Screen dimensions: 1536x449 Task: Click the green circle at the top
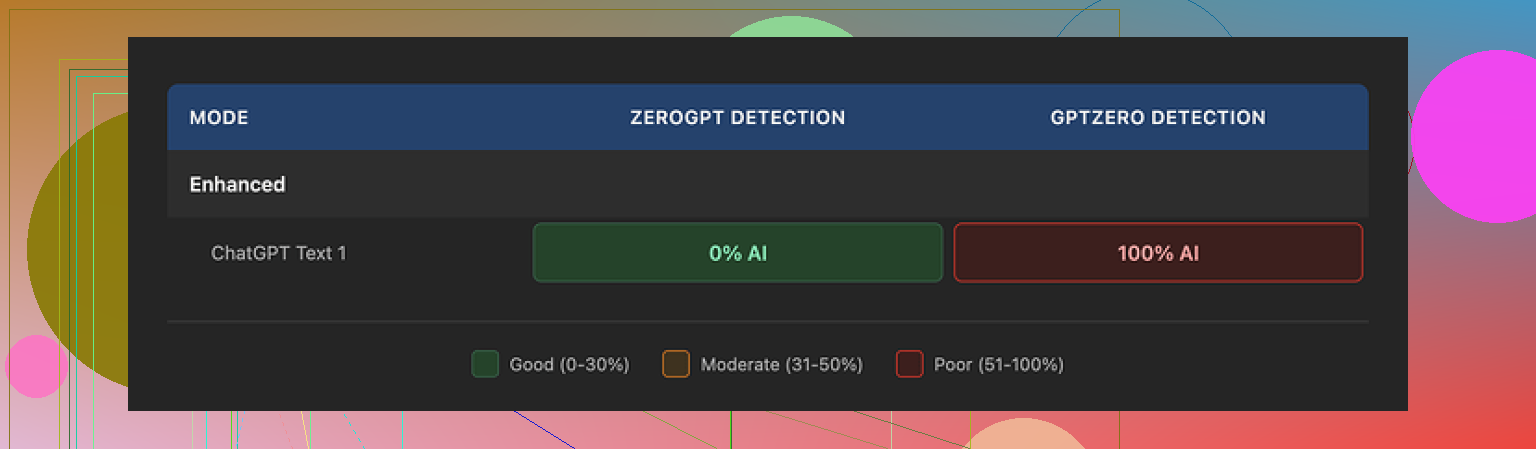(789, 27)
